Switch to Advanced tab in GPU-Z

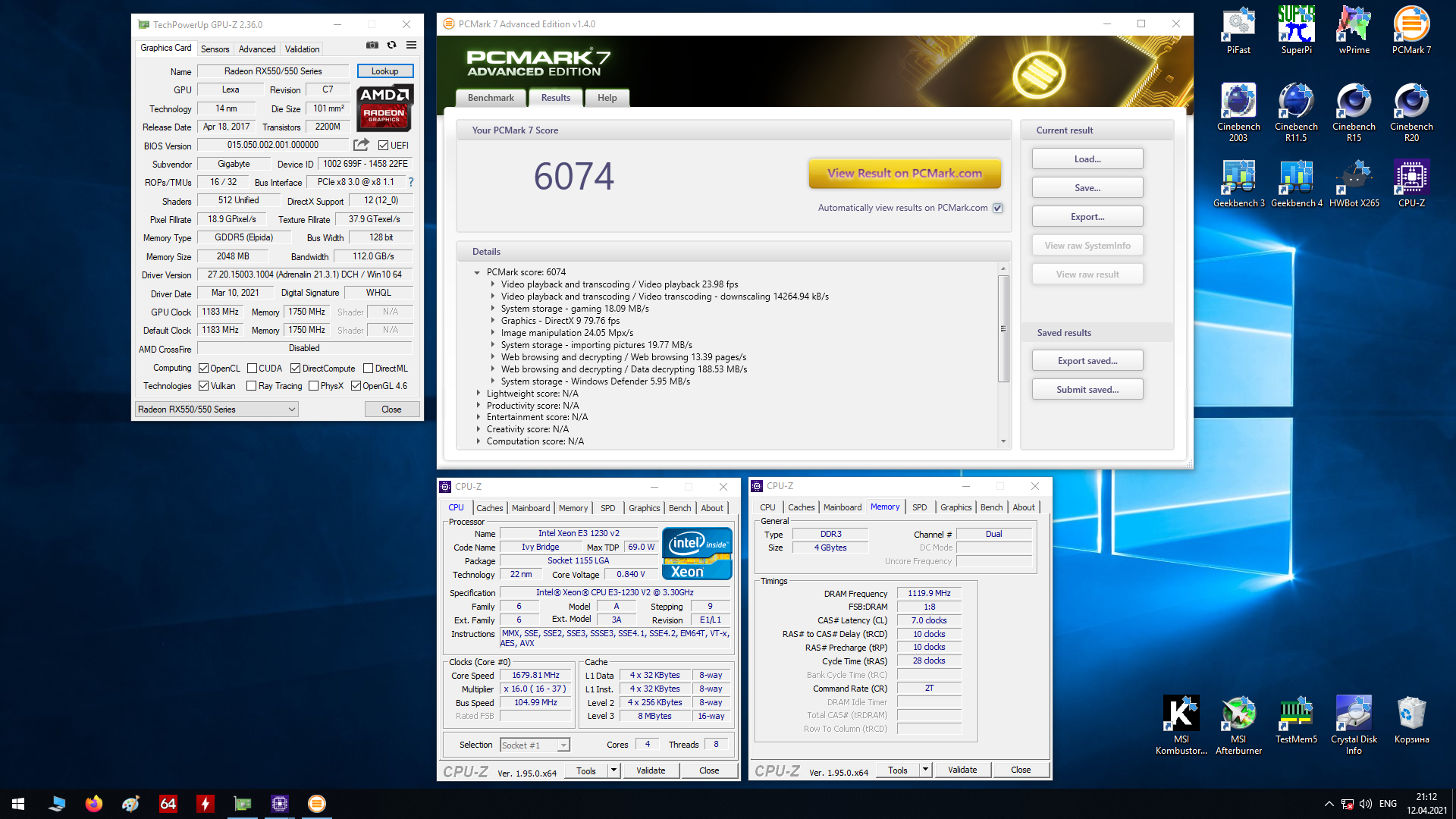(257, 49)
